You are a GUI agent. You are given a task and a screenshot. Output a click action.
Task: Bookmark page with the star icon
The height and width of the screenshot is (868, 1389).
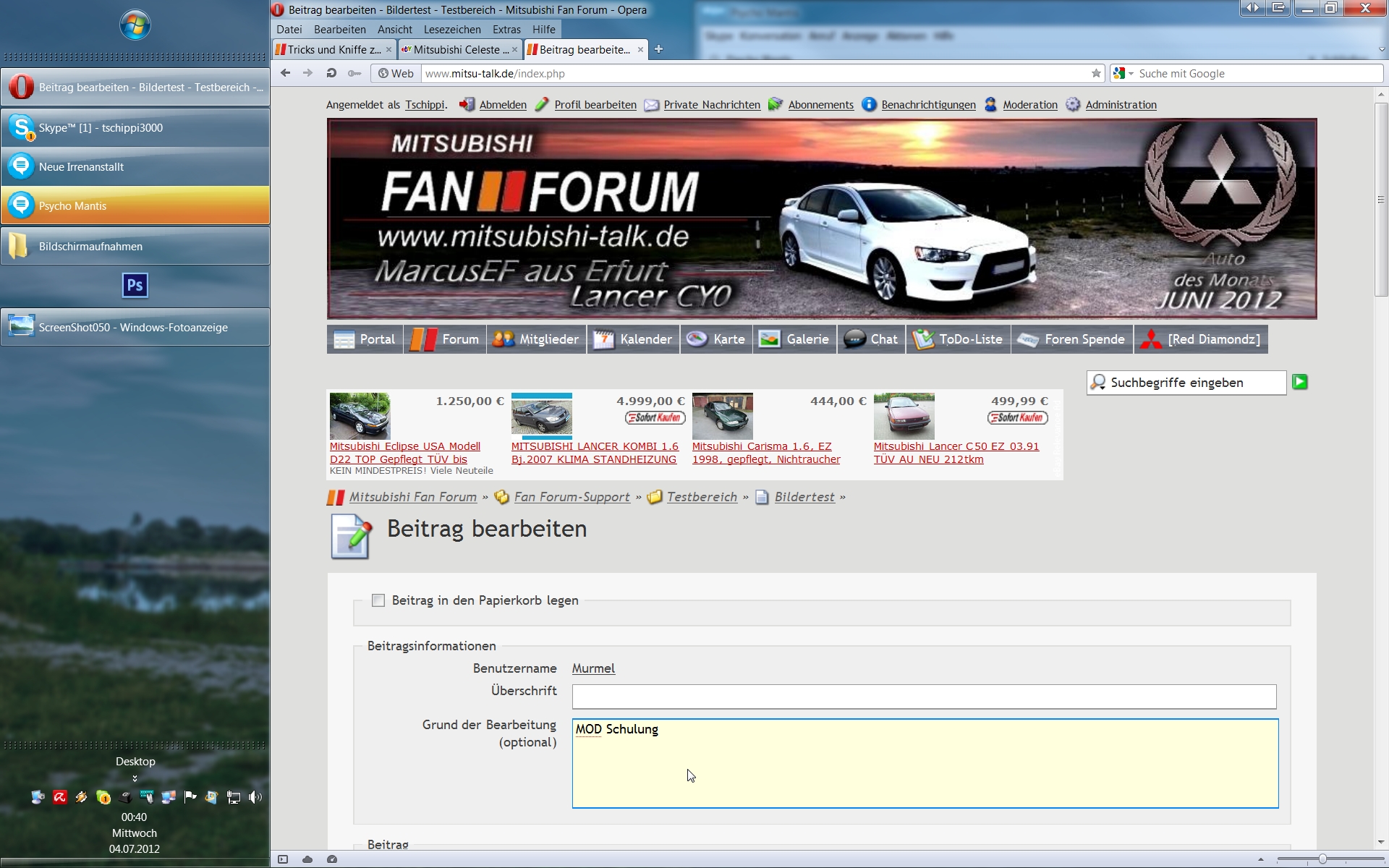tap(1096, 73)
